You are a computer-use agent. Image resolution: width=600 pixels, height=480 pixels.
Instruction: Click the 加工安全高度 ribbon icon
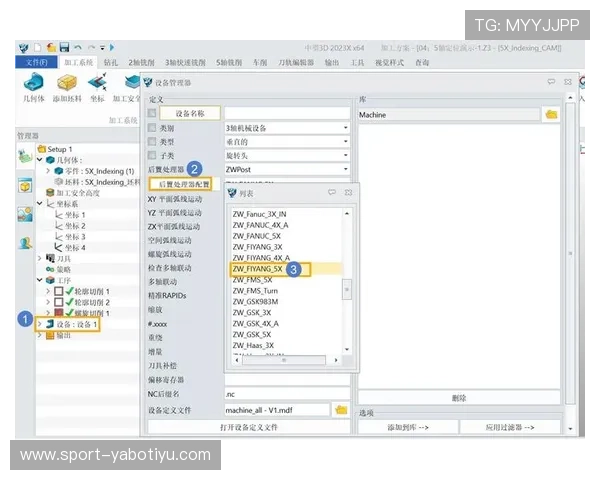click(129, 84)
